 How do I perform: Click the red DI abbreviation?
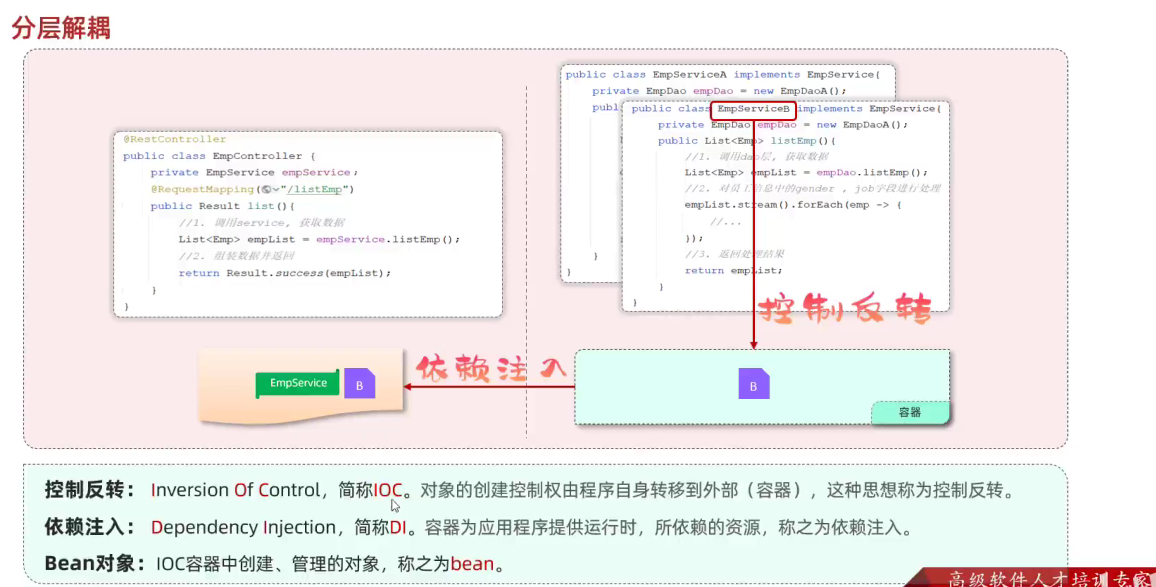pyautogui.click(x=398, y=527)
